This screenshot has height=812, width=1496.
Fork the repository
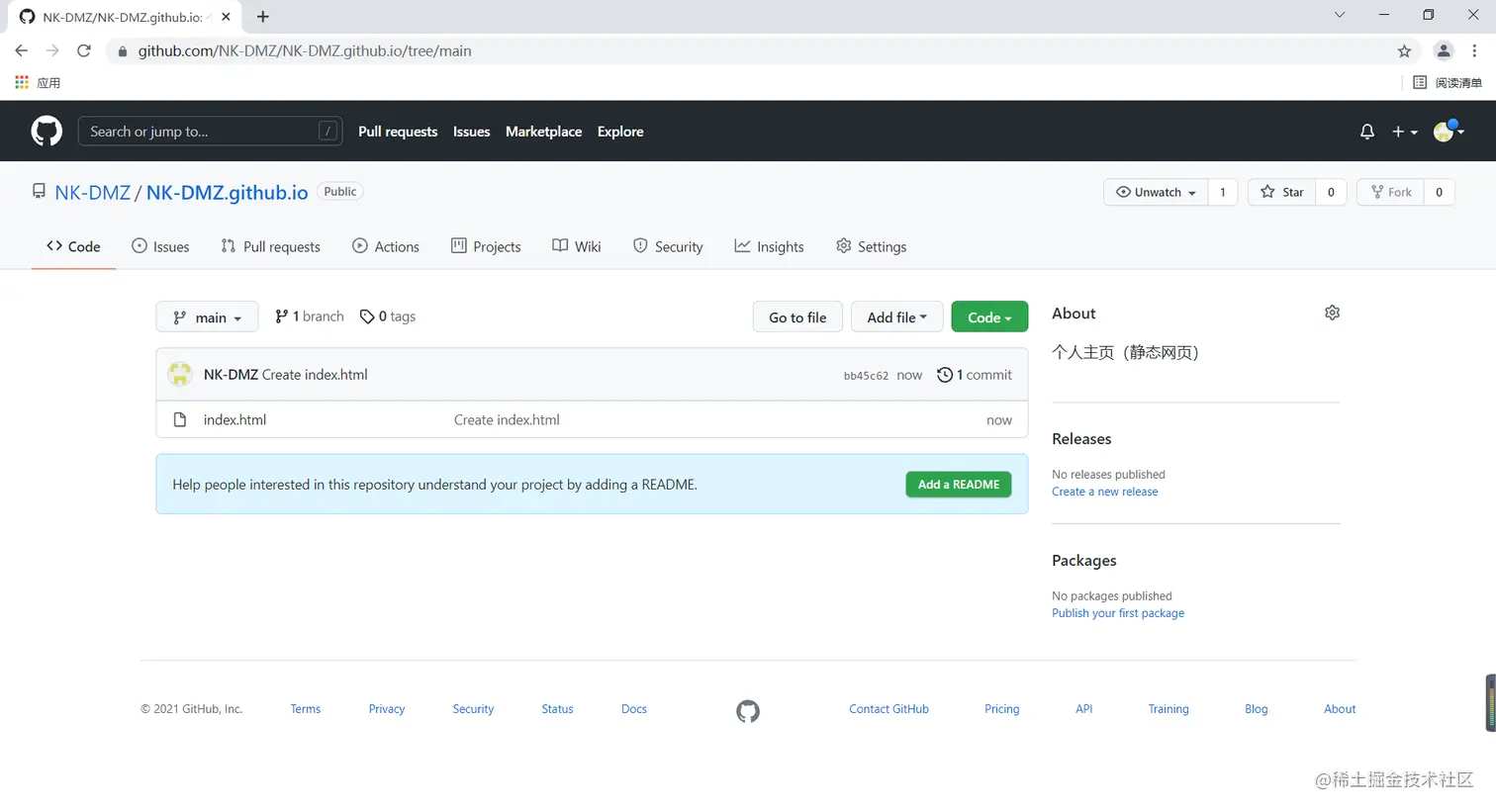tap(1390, 192)
